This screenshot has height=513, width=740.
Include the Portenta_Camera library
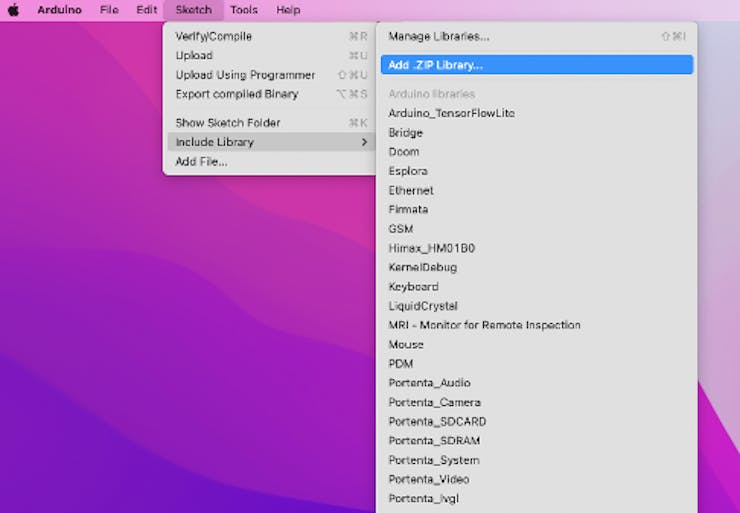click(x=434, y=402)
